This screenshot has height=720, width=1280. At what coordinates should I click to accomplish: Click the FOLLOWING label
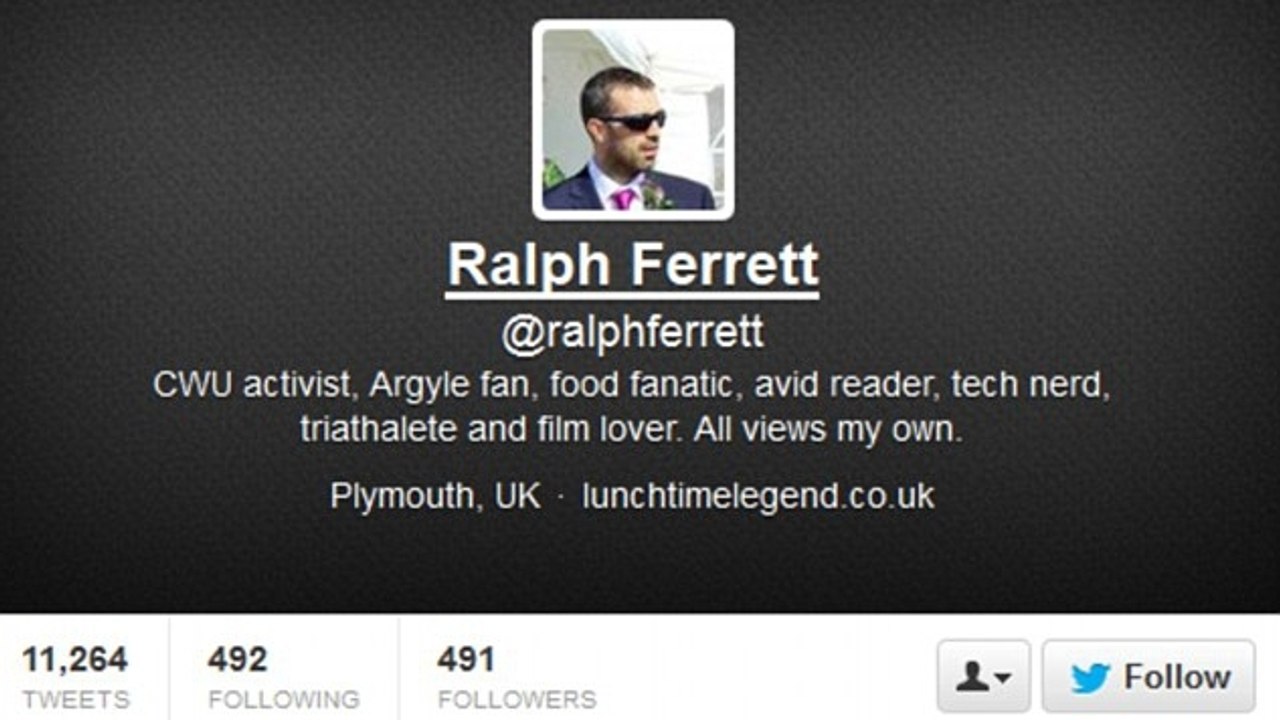coord(284,699)
